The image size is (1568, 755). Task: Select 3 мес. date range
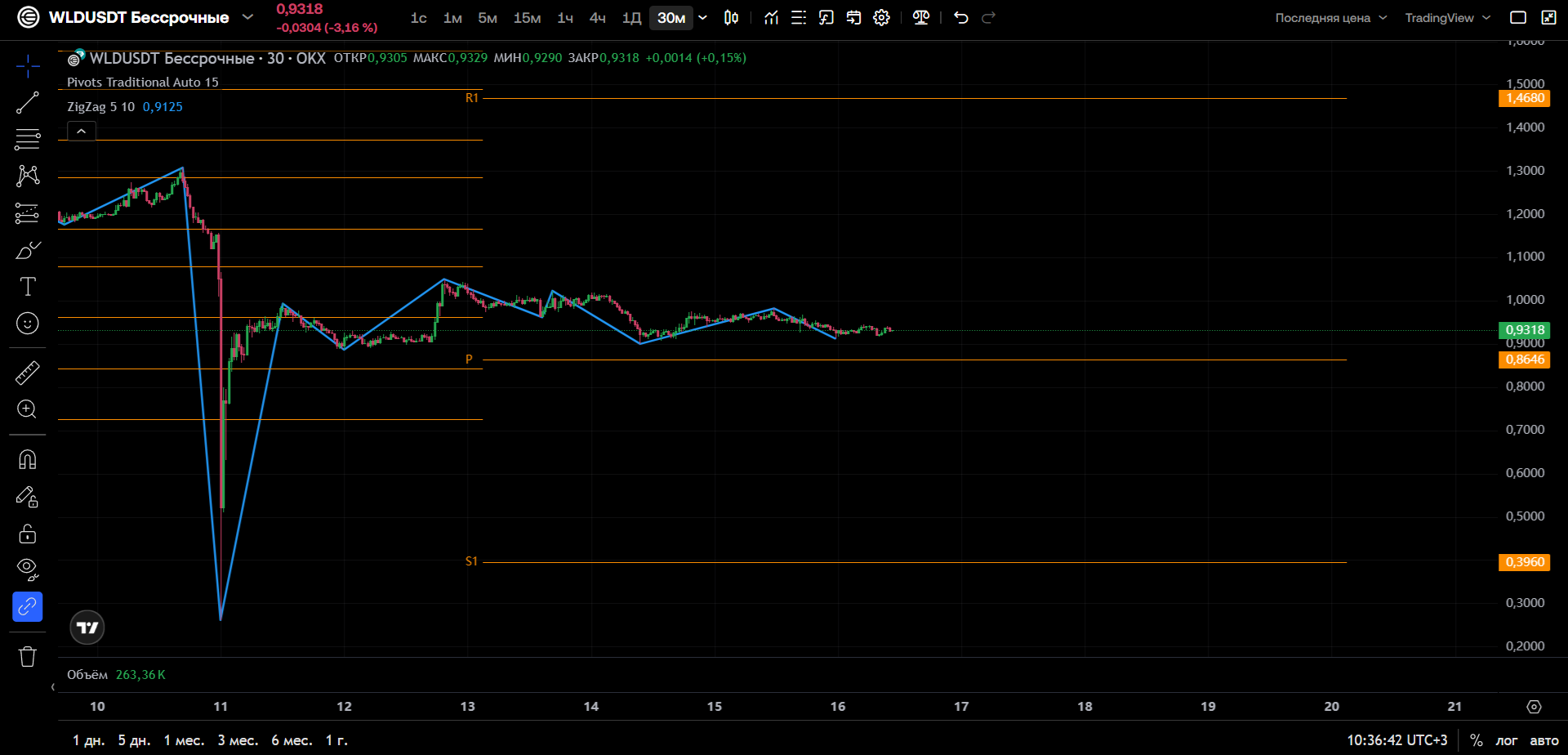[238, 740]
